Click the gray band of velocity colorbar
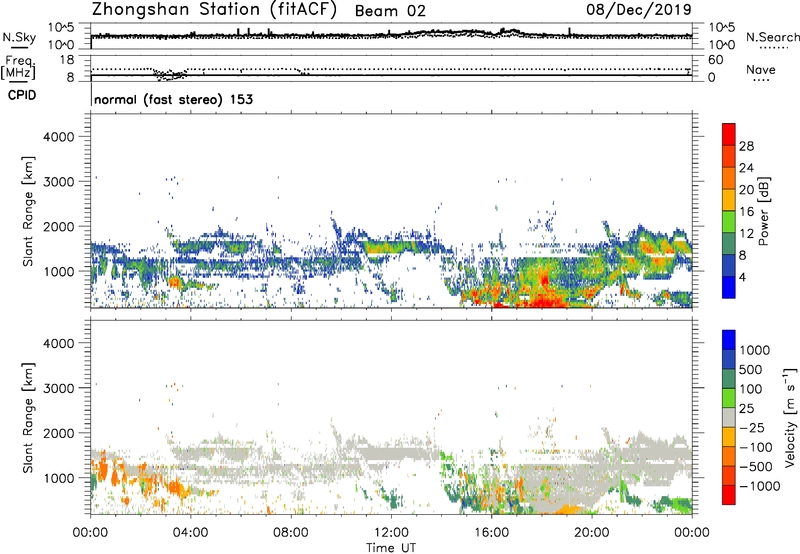800x554 pixels. tap(729, 417)
